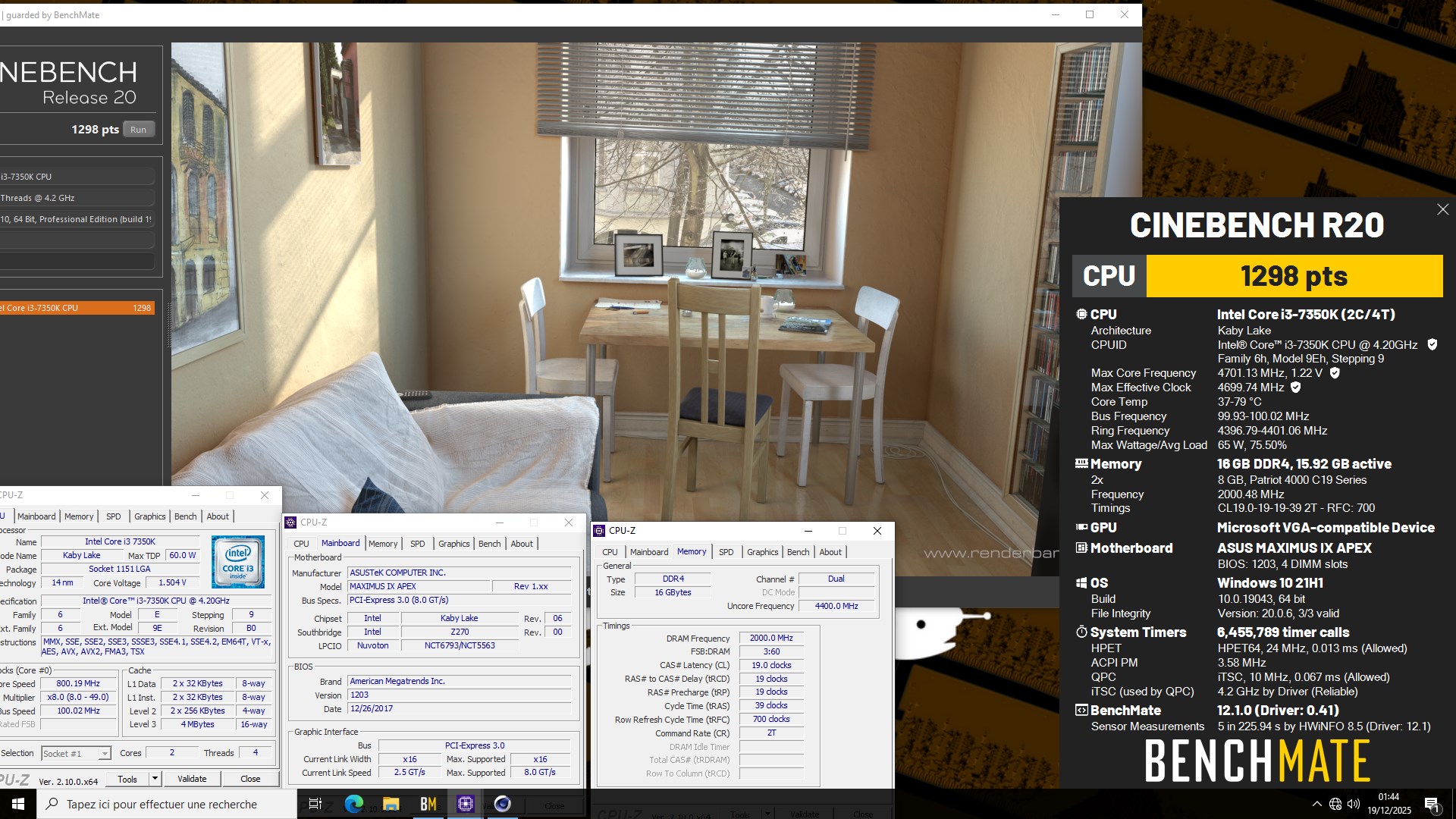1456x819 pixels.
Task: Click the Memory section icon in BenchMate panel
Action: 1081,463
